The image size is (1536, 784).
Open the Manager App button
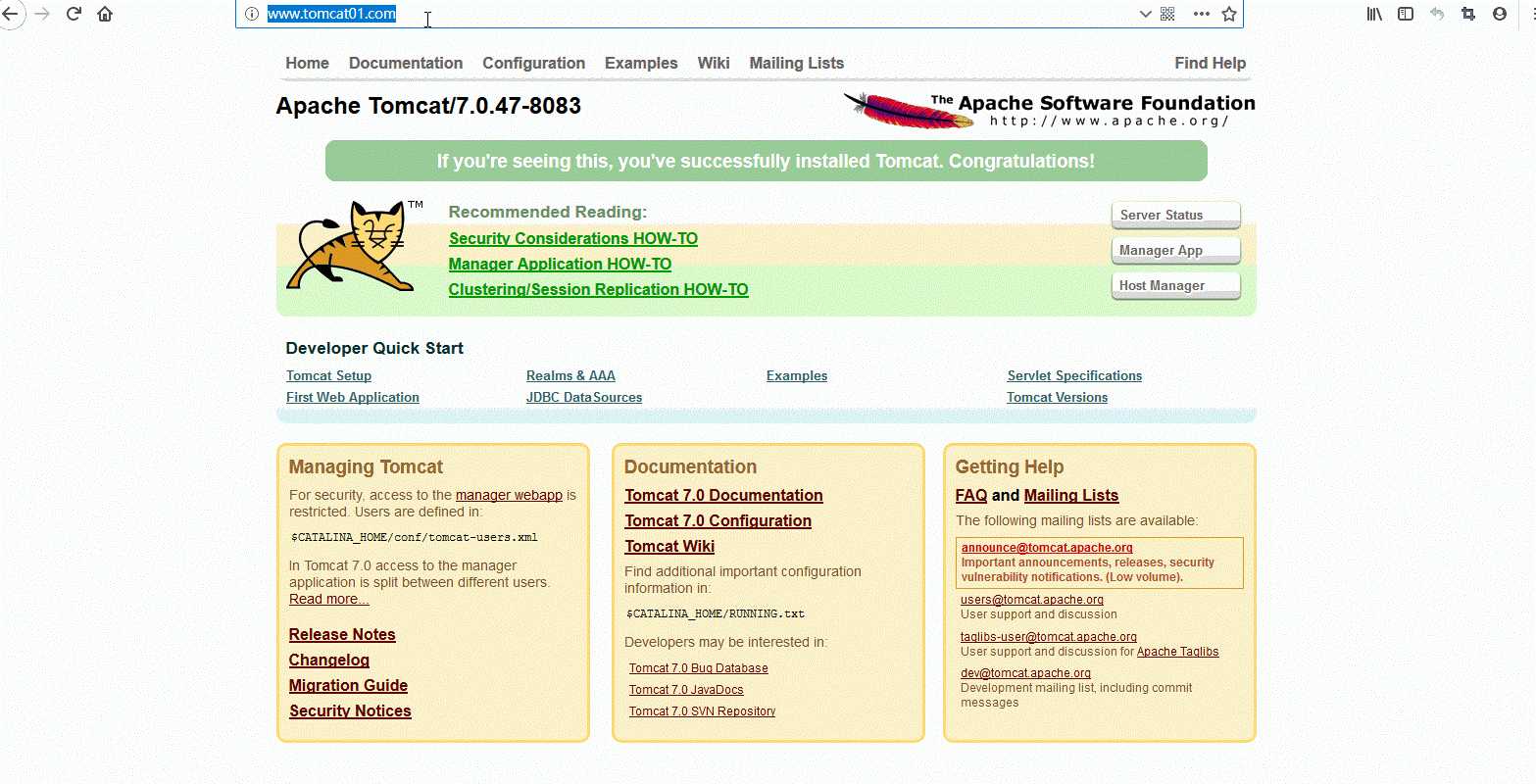point(1175,250)
